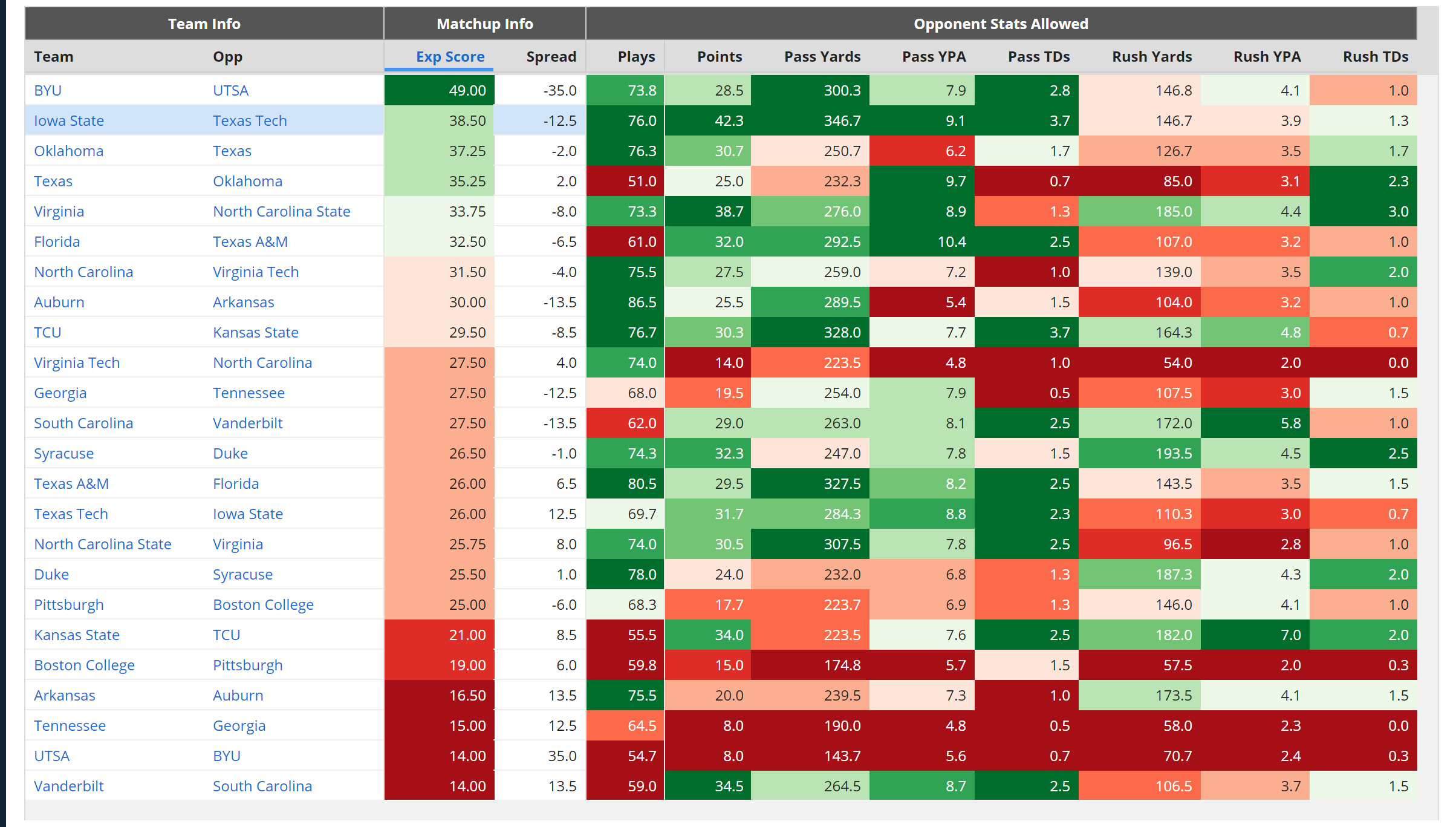Open the Duke team link

tap(51, 574)
